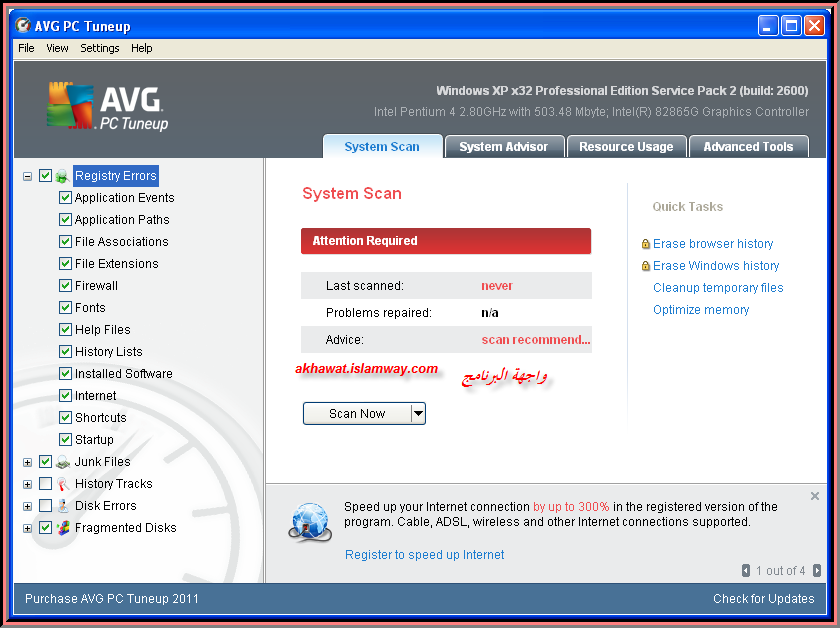Image resolution: width=840 pixels, height=628 pixels.
Task: Click Purchase AVG PC Tuneup 2011
Action: tap(111, 599)
